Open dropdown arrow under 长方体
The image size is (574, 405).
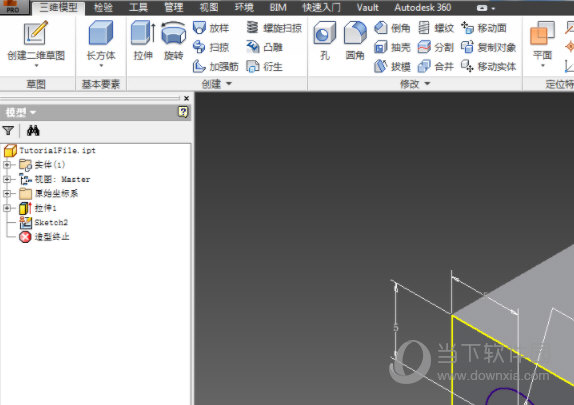(101, 66)
